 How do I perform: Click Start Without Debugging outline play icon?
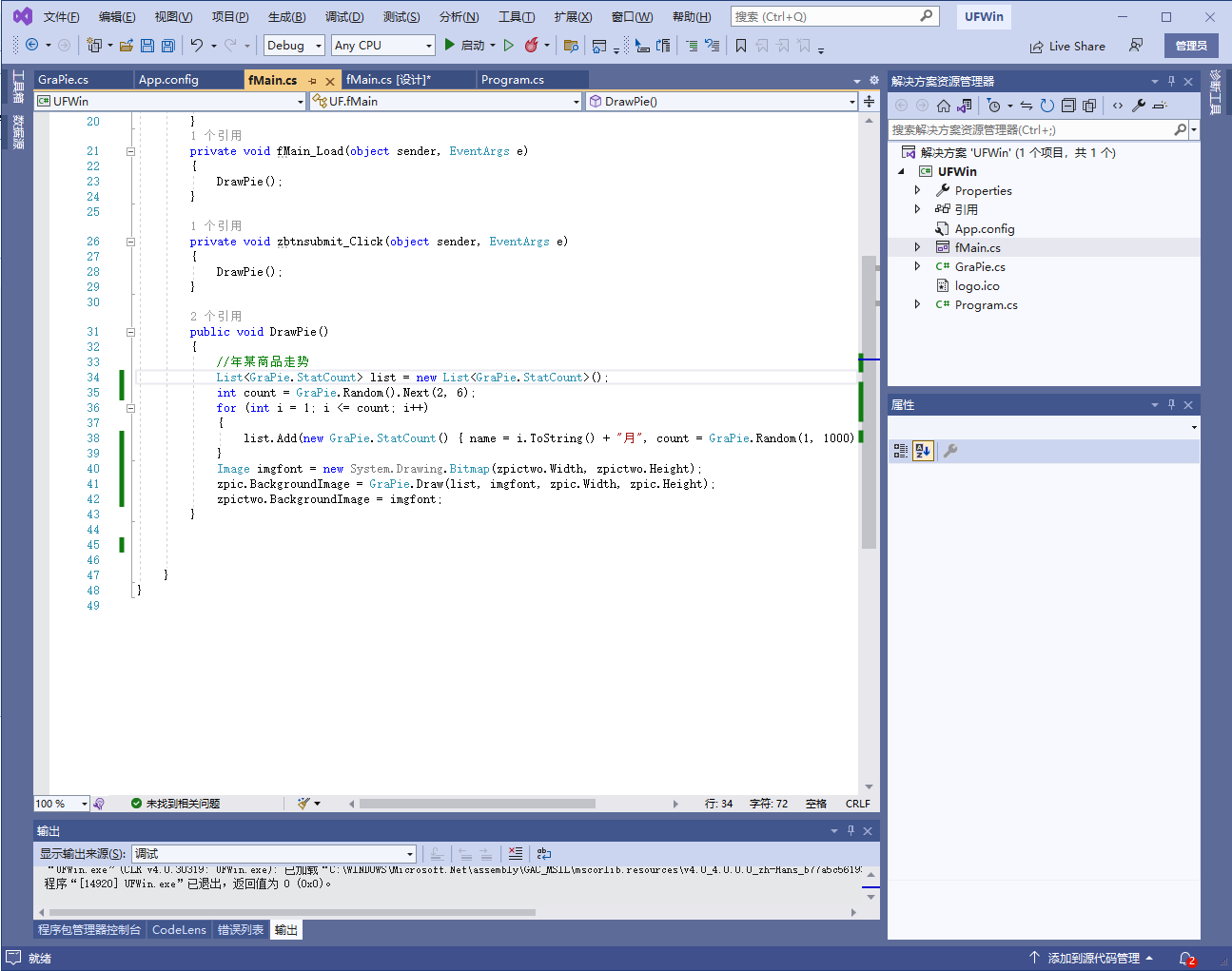(509, 45)
